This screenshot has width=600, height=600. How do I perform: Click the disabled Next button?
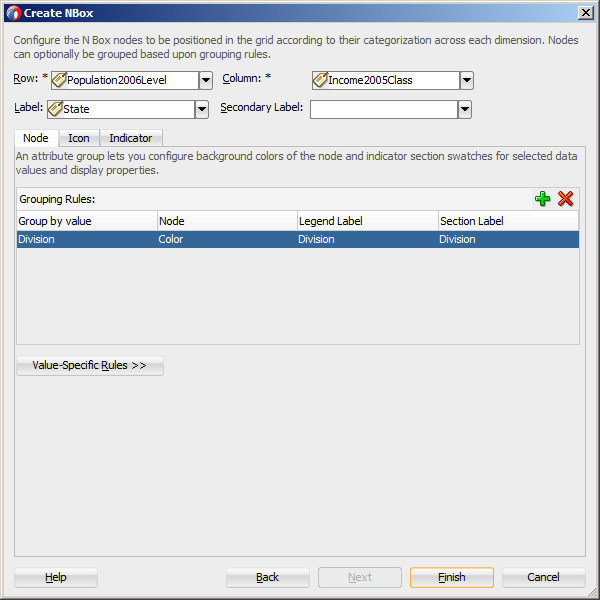click(x=360, y=577)
